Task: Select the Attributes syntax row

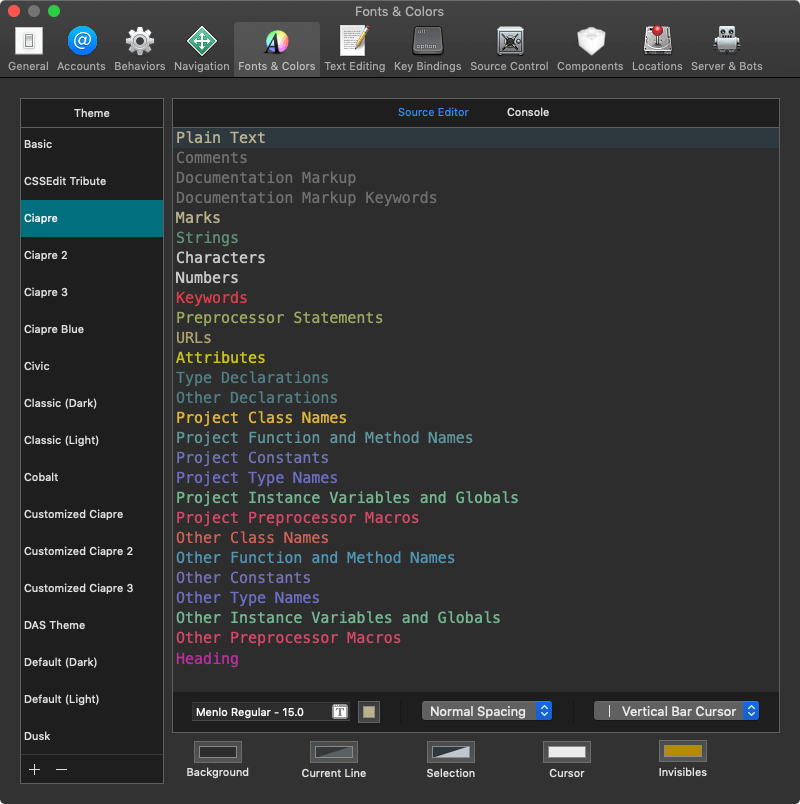Action: click(476, 357)
